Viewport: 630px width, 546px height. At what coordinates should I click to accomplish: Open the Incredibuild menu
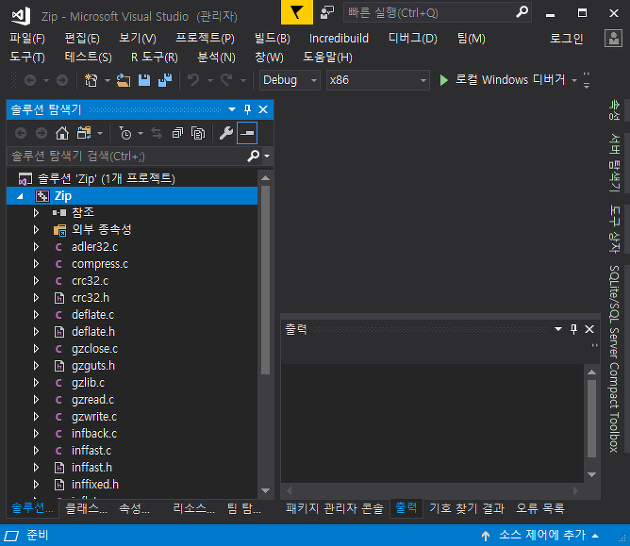(x=339, y=38)
